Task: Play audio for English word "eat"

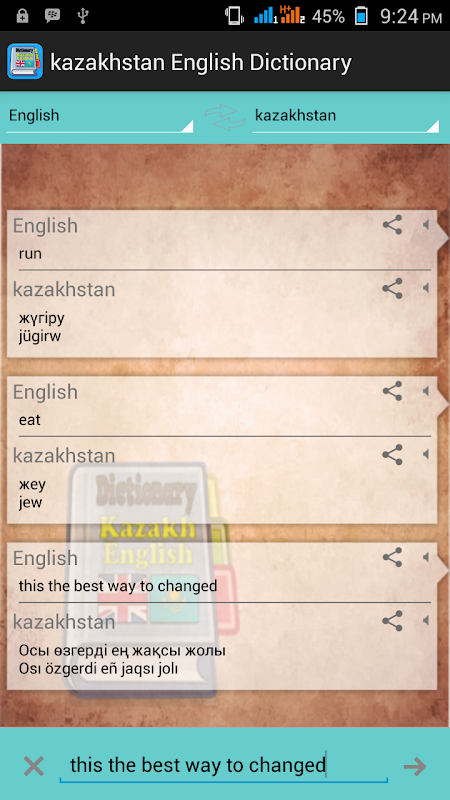Action: [x=426, y=391]
